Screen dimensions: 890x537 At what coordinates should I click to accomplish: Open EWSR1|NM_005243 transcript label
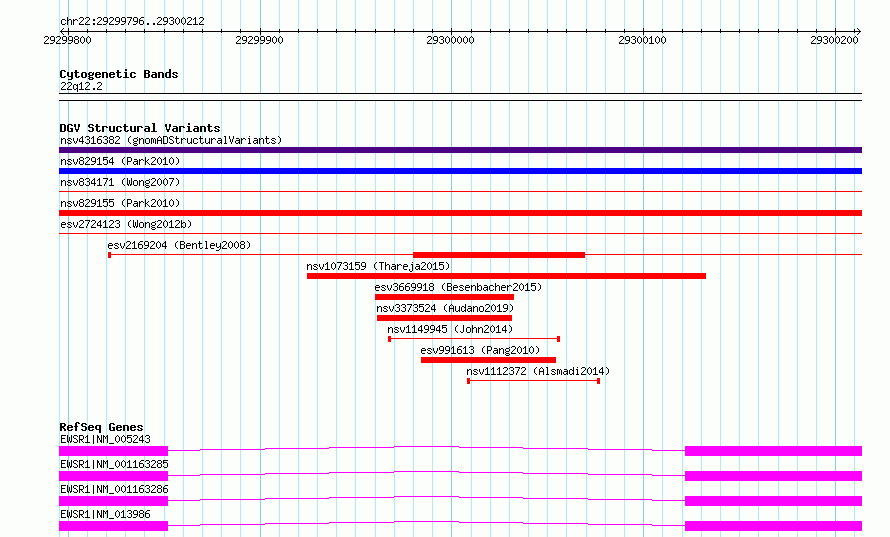(105, 439)
